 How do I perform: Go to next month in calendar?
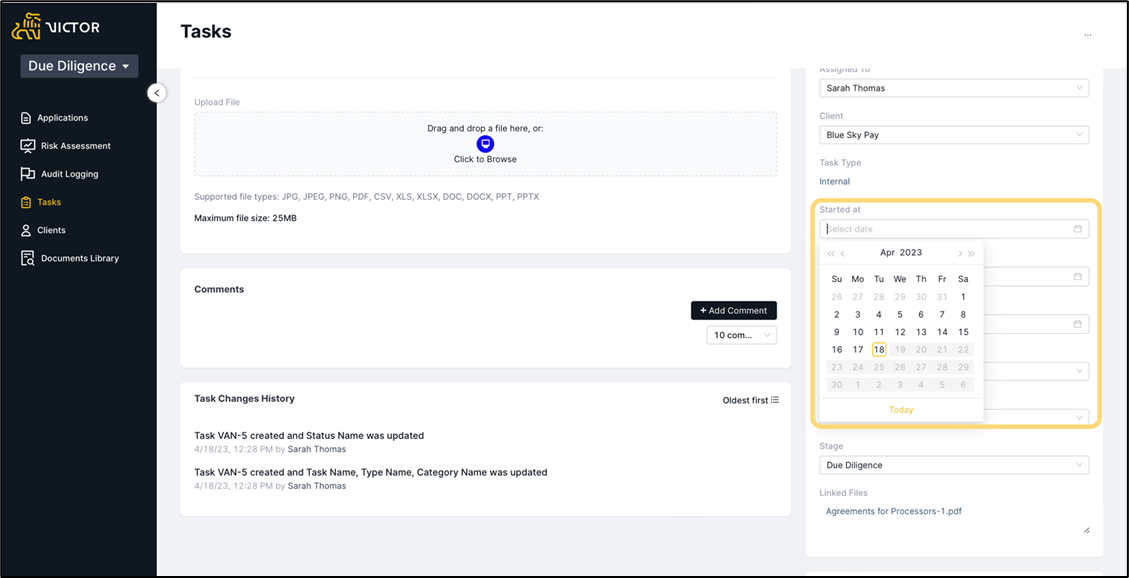(960, 253)
